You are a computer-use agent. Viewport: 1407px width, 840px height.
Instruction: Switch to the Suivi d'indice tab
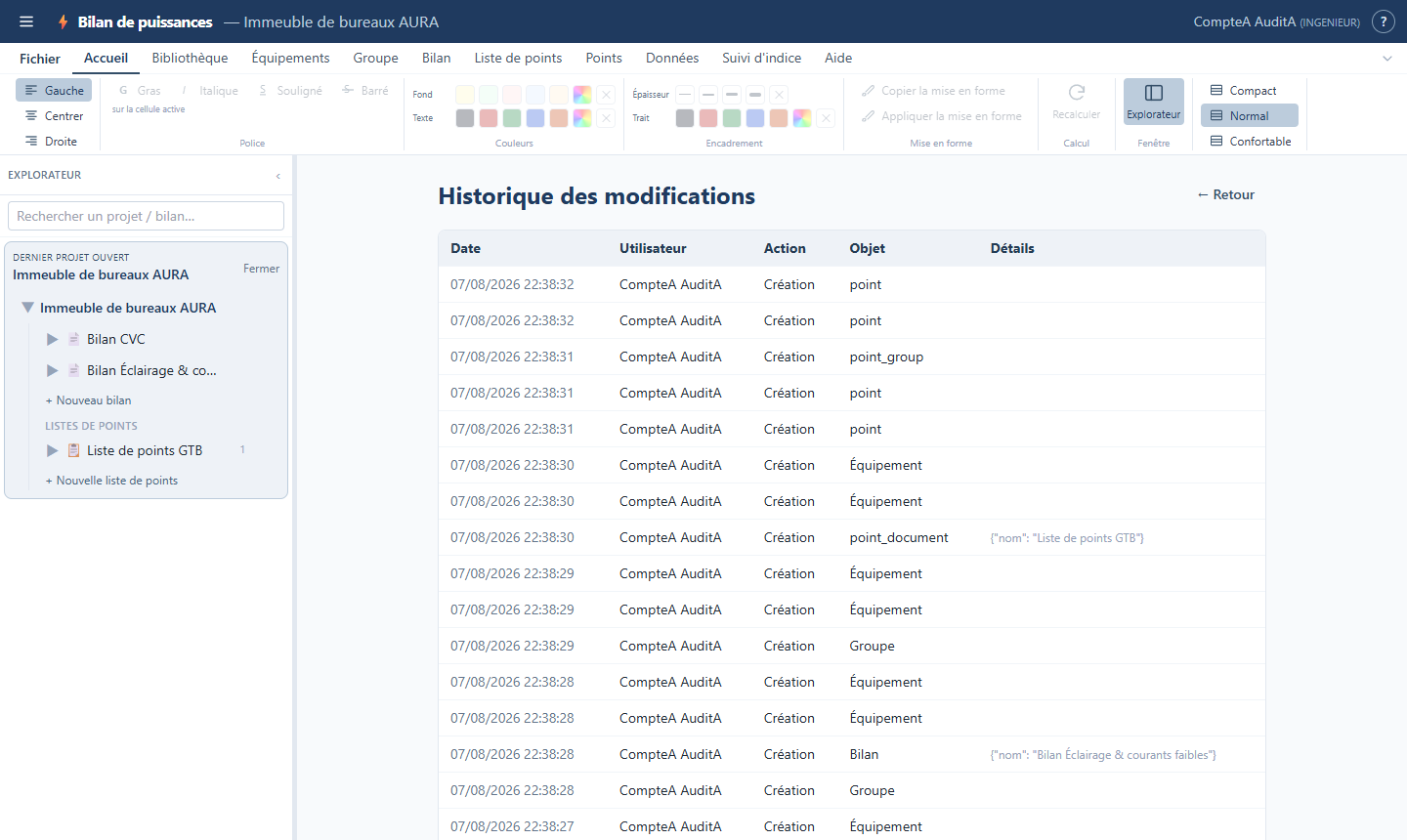click(x=761, y=58)
